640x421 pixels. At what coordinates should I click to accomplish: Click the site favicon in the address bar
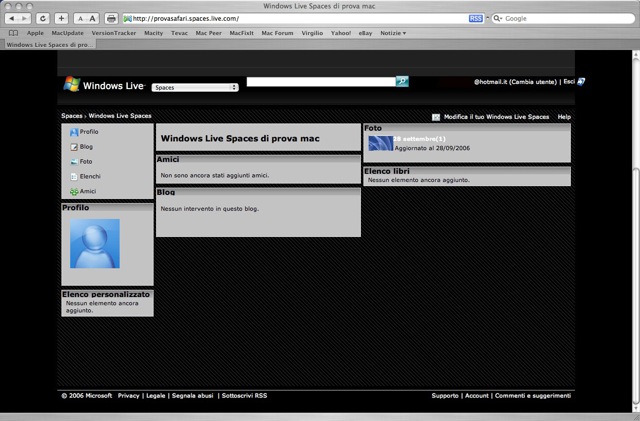pos(127,18)
